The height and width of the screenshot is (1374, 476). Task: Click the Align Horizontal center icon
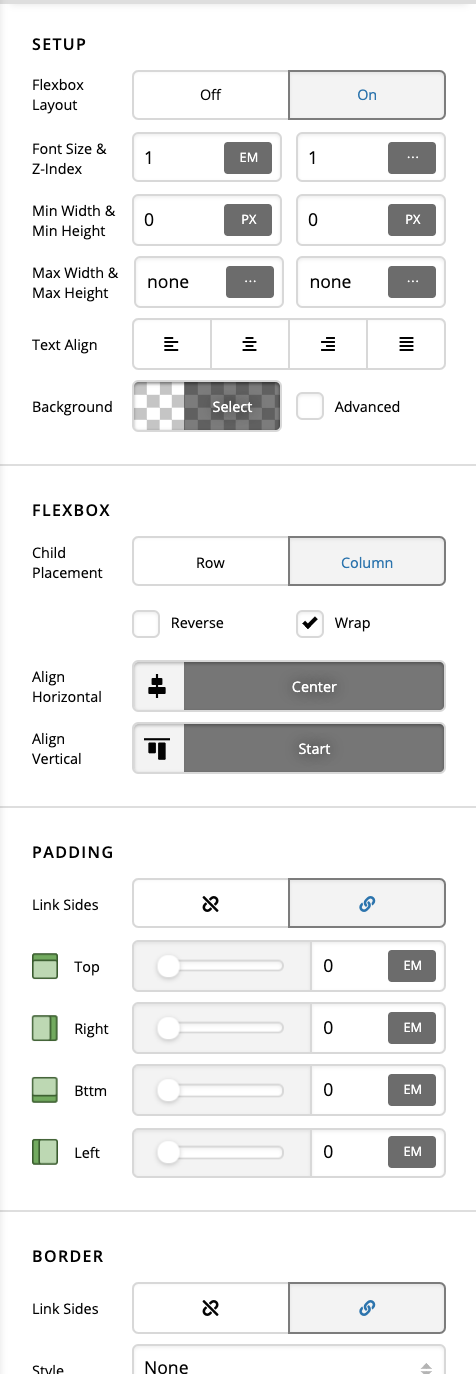159,687
